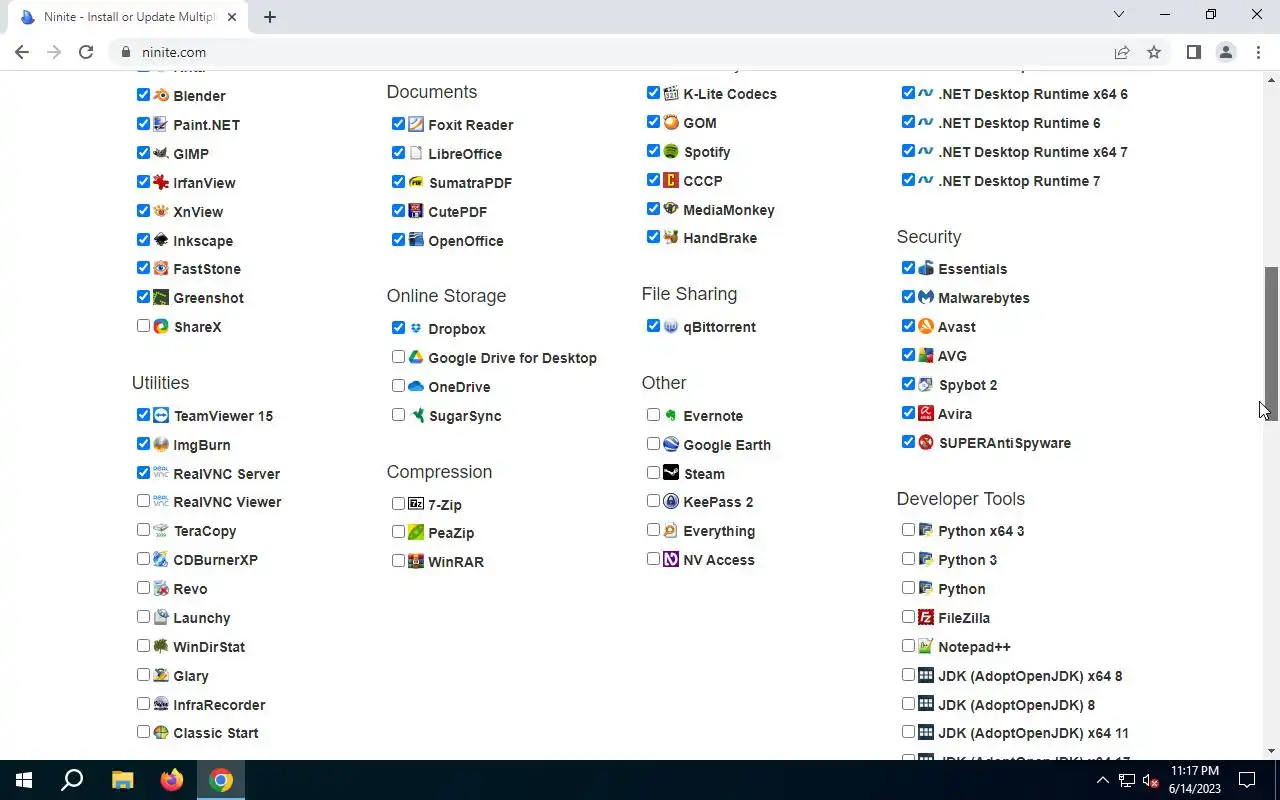The width and height of the screenshot is (1280, 800).
Task: Bookmark this page with star
Action: click(x=1154, y=52)
